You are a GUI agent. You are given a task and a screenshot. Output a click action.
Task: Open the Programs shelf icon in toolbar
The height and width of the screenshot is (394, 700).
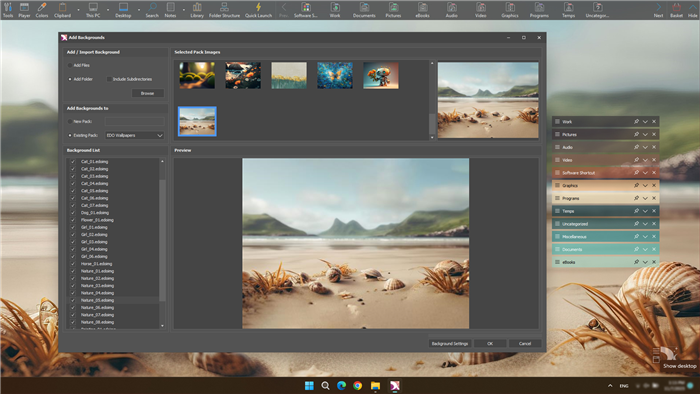[x=539, y=9]
